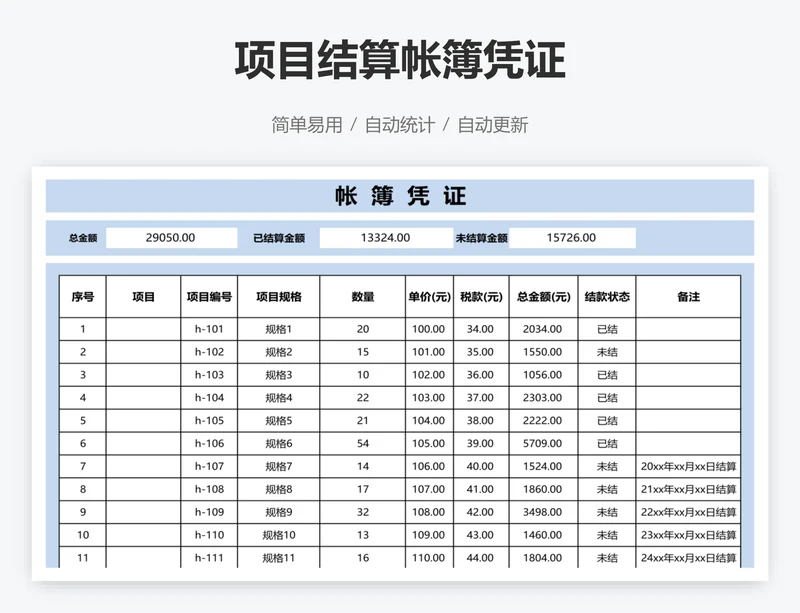Image resolution: width=800 pixels, height=613 pixels.
Task: Select the 已结算金额 value 13324.00
Action: point(386,238)
